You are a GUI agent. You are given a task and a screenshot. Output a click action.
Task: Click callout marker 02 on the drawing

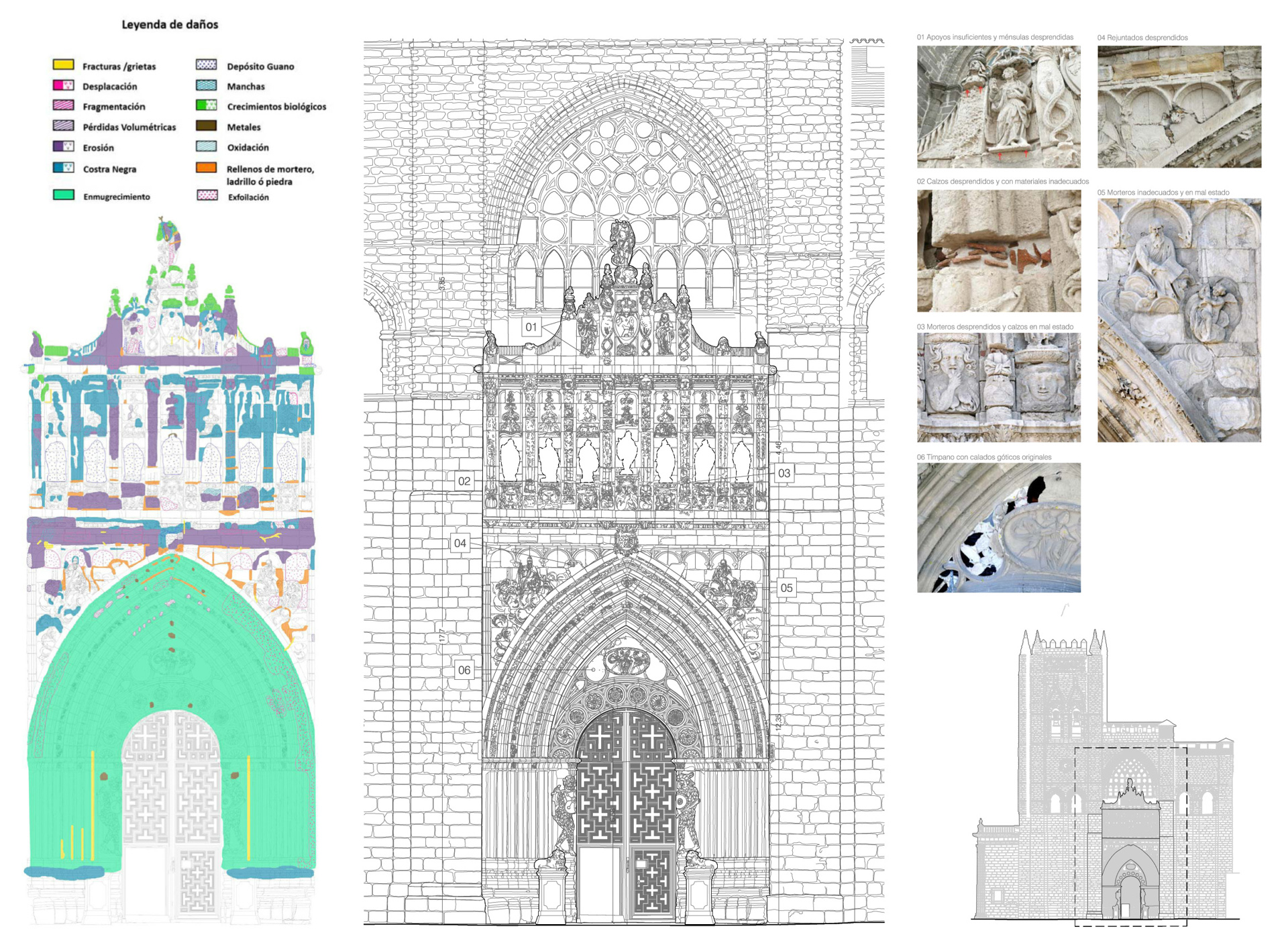[x=464, y=481]
